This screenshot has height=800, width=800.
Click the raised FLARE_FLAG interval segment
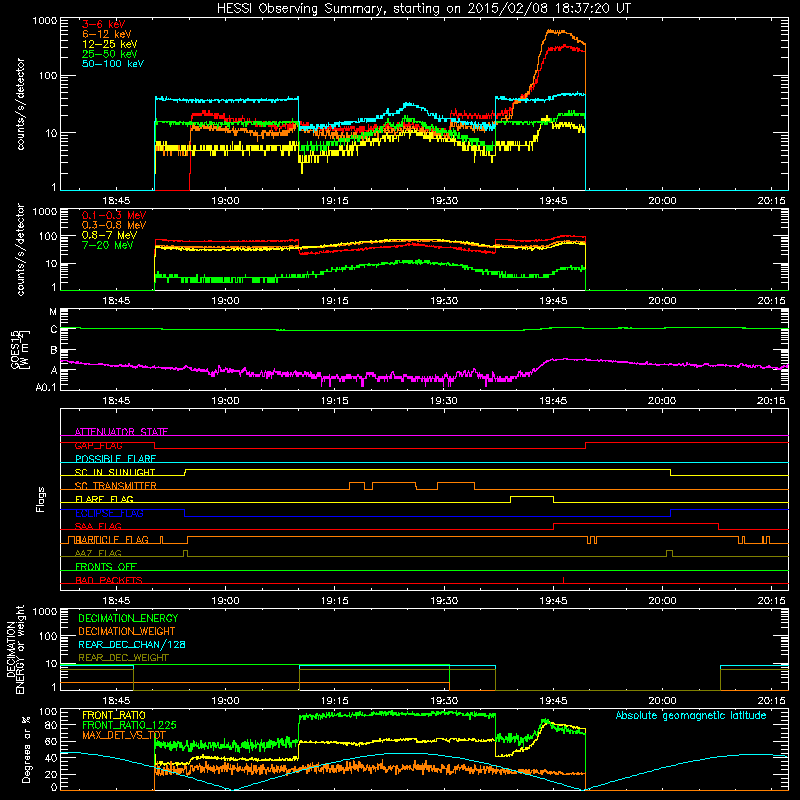click(x=532, y=496)
